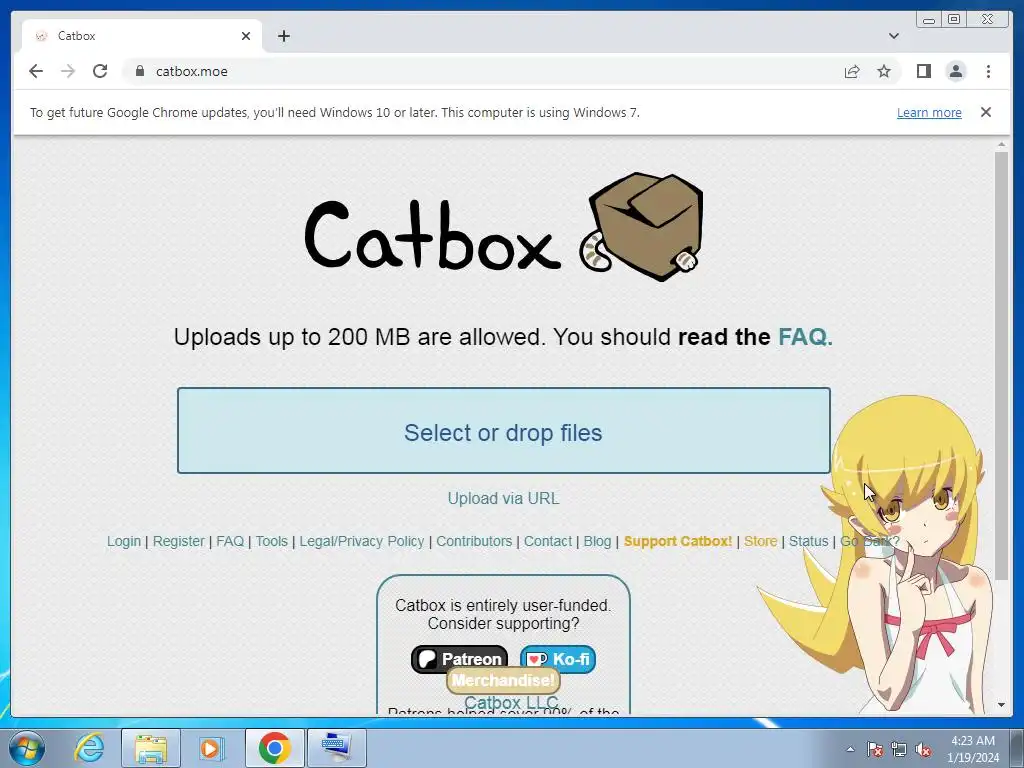Open the Tools link

pos(271,541)
